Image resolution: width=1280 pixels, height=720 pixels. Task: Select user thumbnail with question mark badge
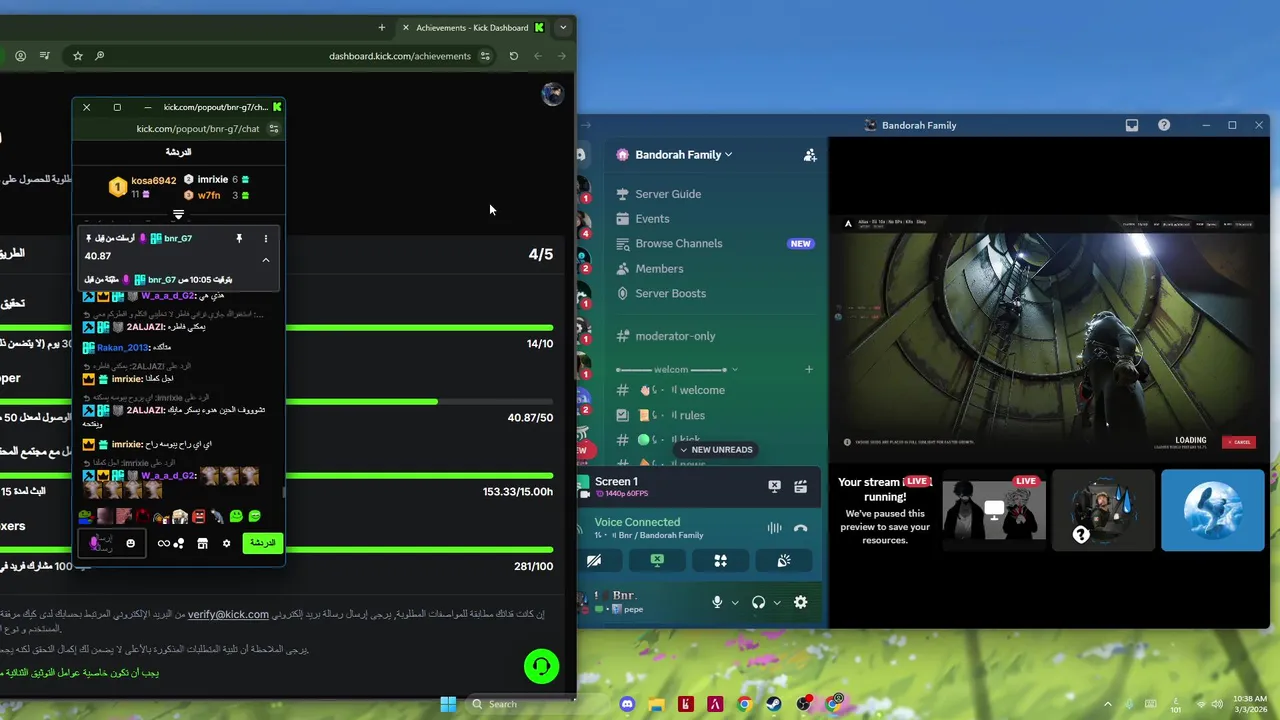point(1103,510)
